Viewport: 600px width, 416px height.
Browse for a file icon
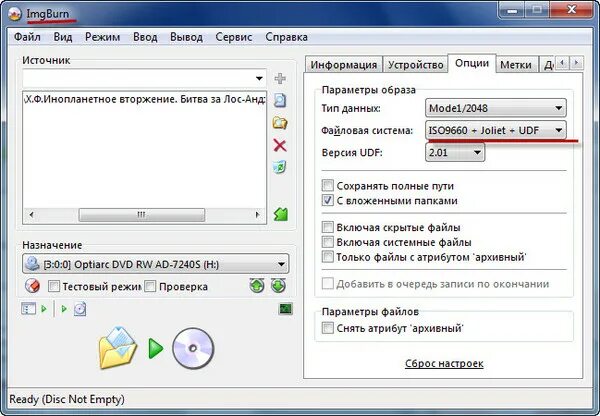pyautogui.click(x=280, y=100)
